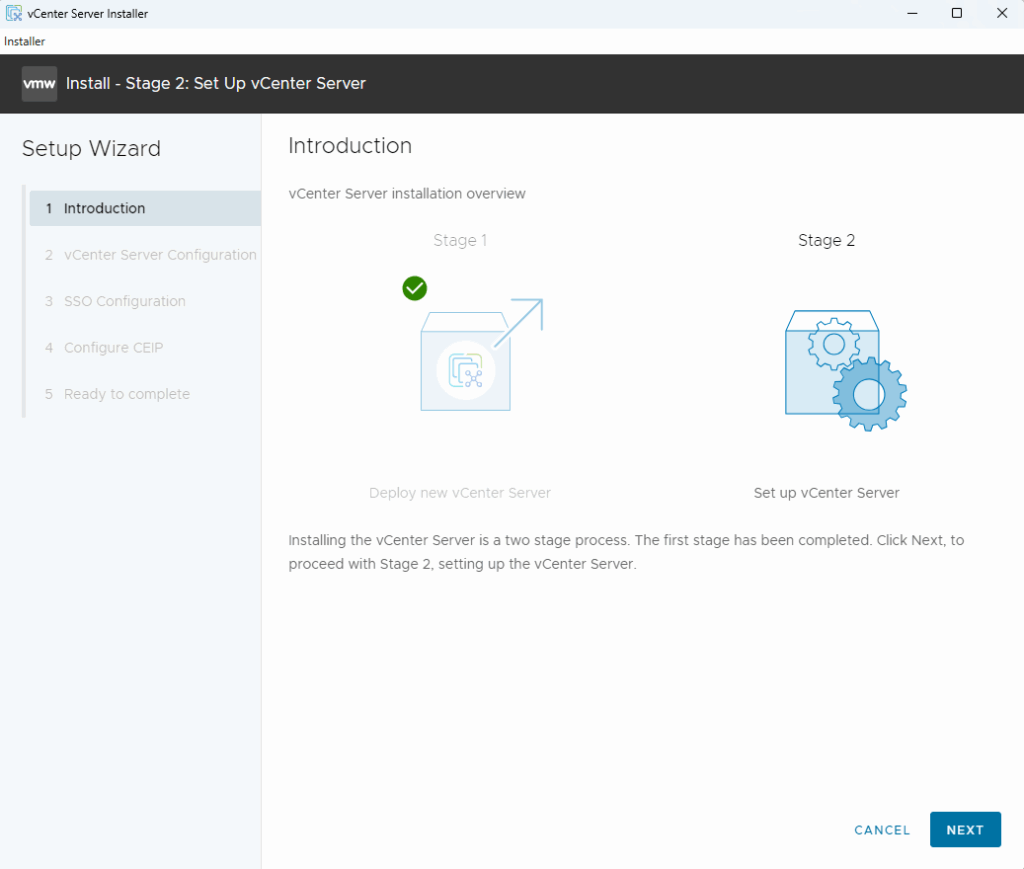This screenshot has height=869, width=1024.
Task: Click the 'Stage 1' label
Action: point(460,240)
